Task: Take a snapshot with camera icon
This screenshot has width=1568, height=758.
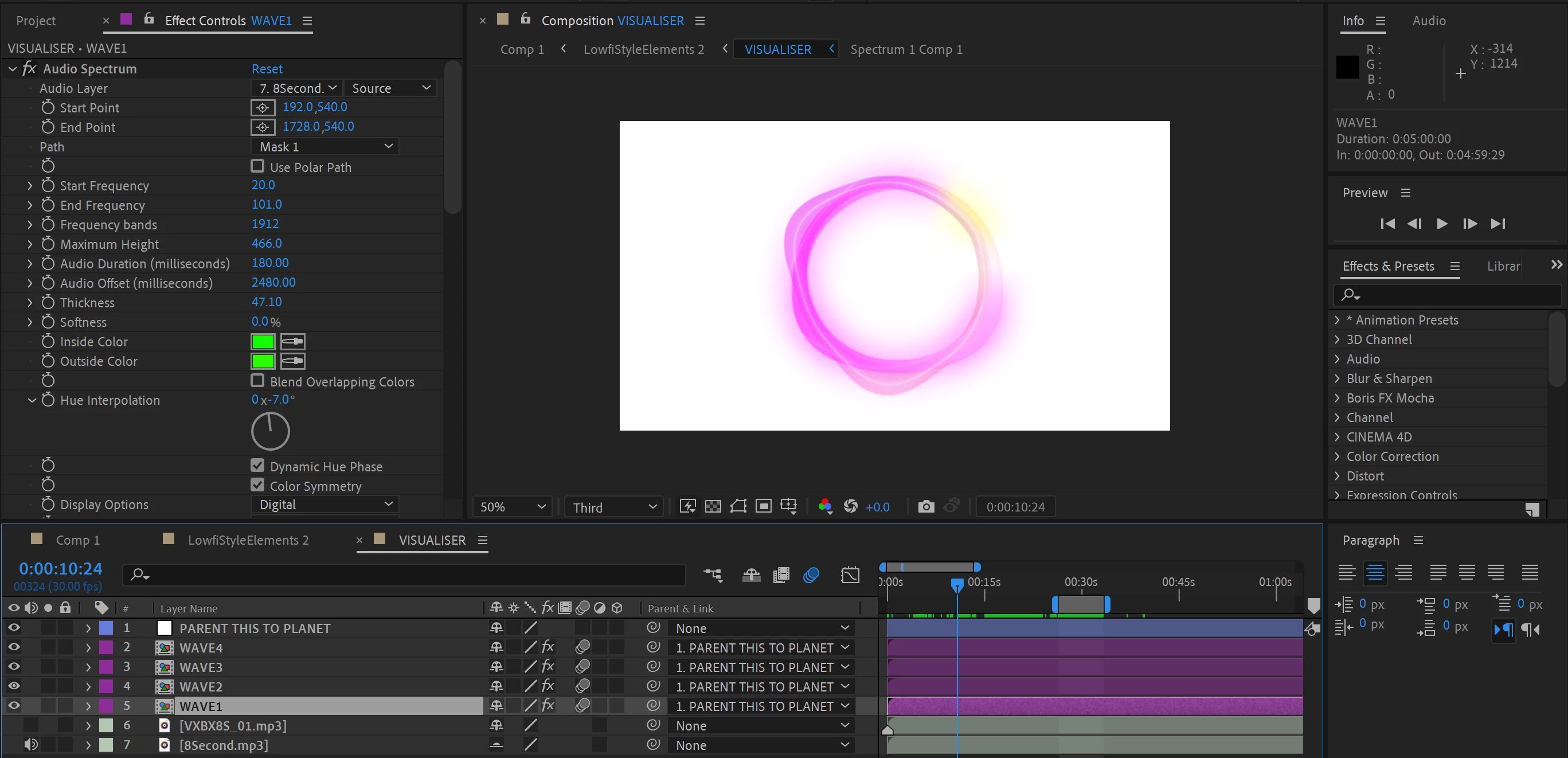Action: click(925, 506)
